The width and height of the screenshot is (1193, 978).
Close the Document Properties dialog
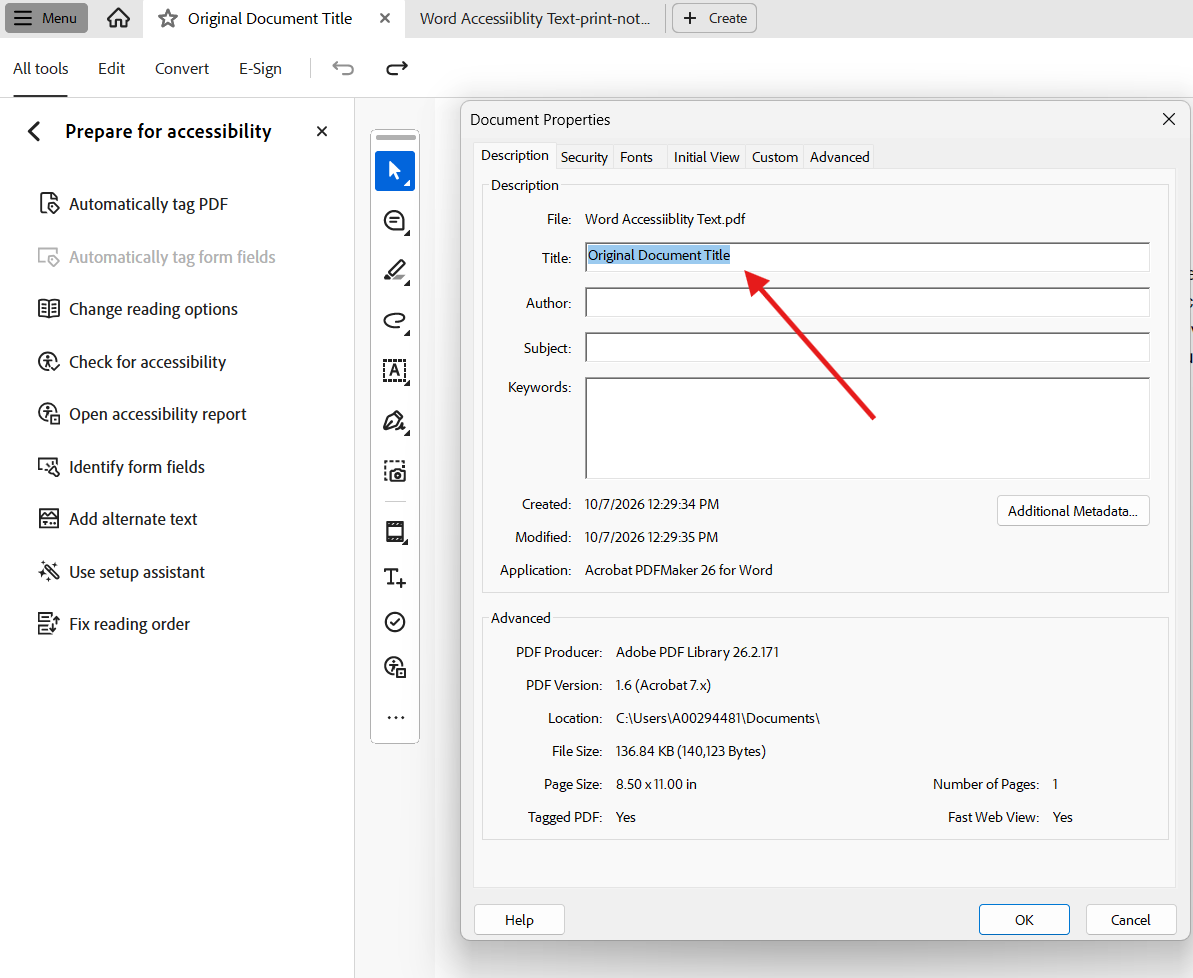click(1169, 119)
